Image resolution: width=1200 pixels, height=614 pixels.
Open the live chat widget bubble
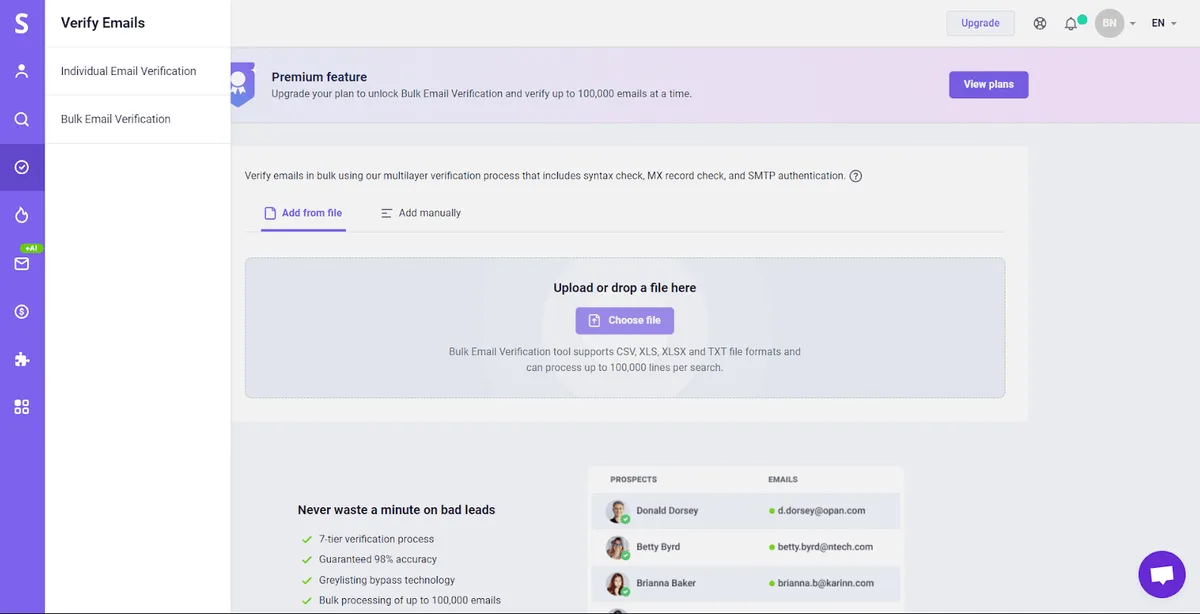click(1162, 575)
